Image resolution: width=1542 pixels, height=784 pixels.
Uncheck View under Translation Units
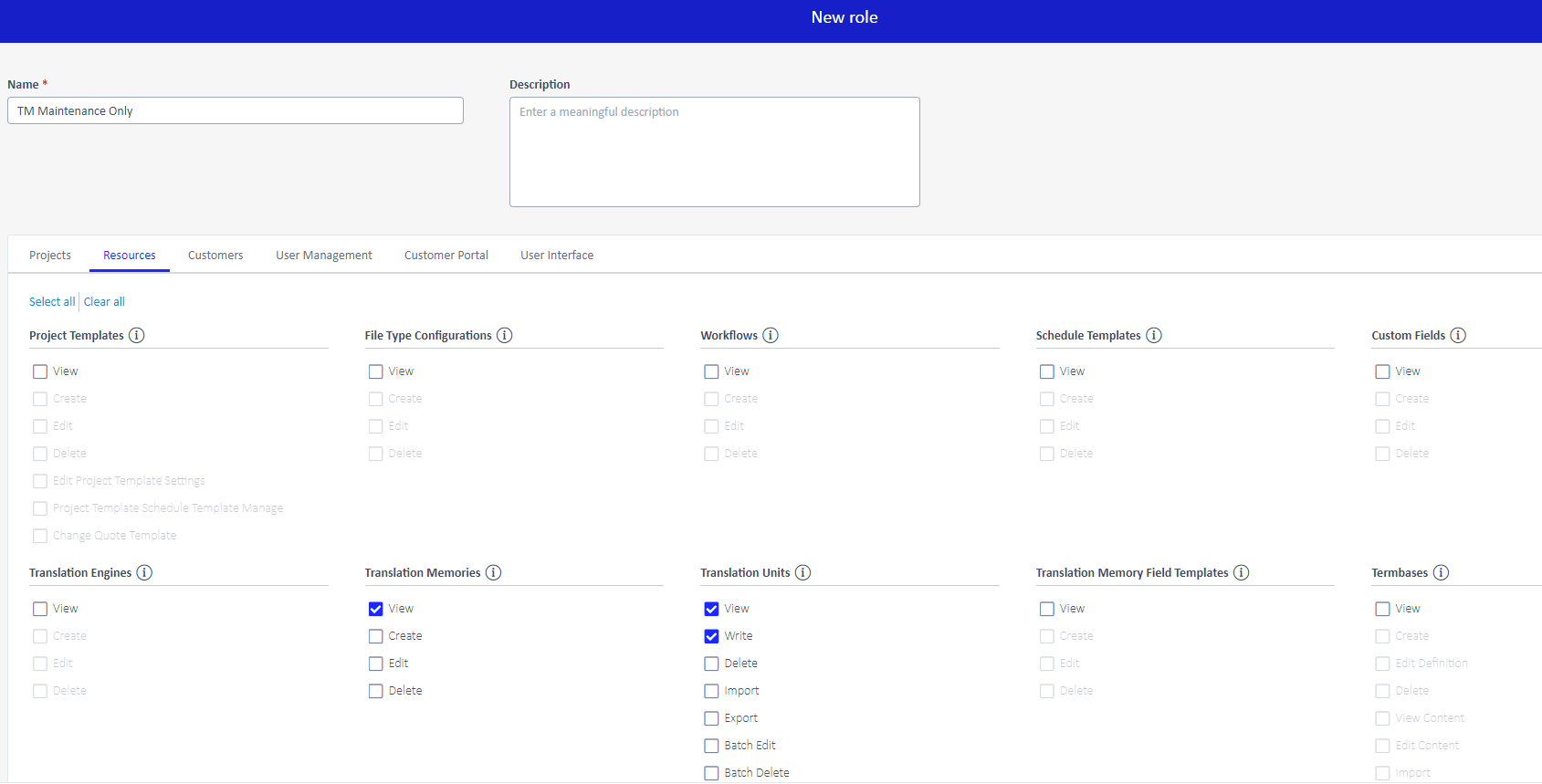click(x=711, y=609)
